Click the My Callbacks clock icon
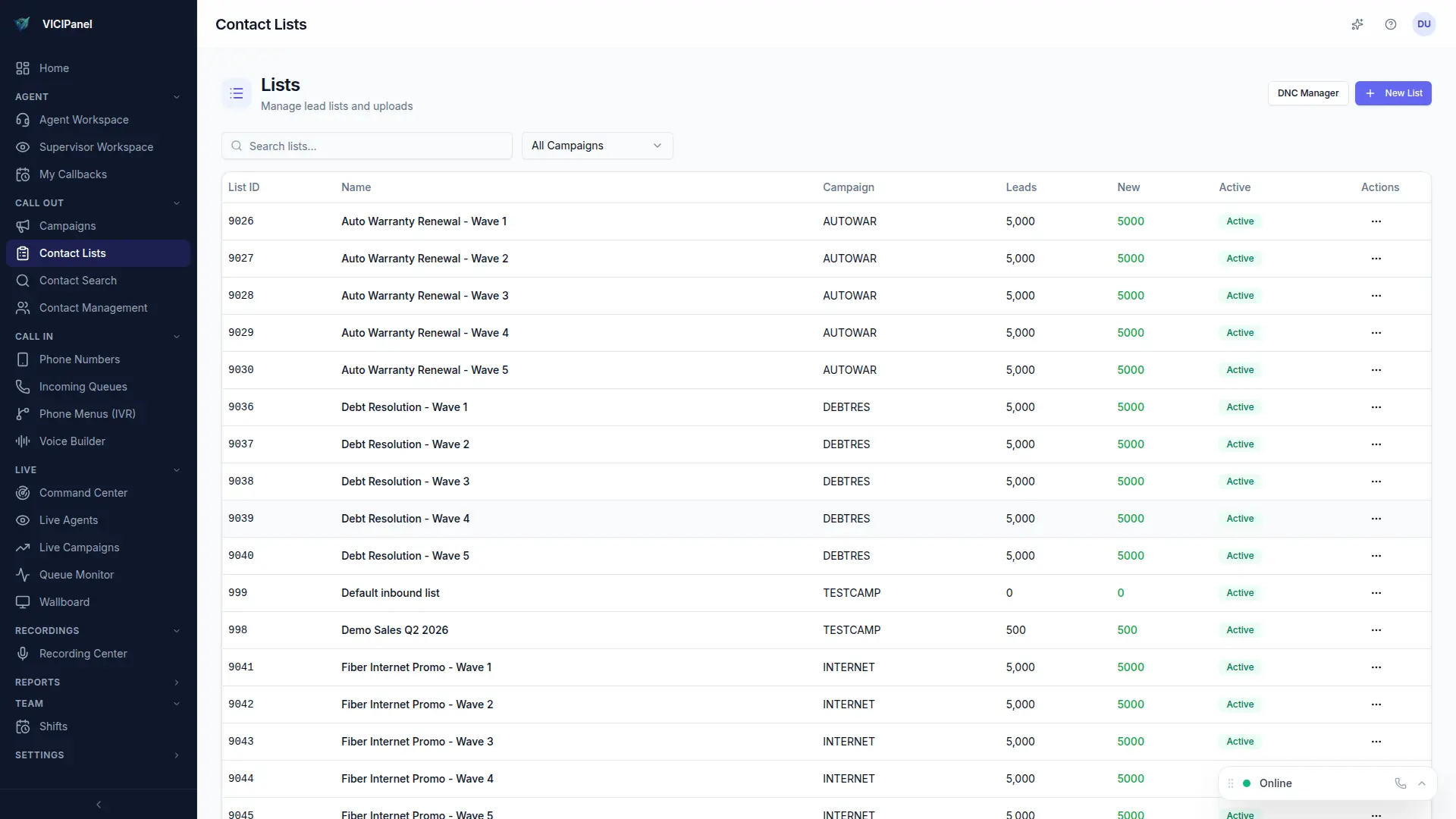Screen dimensions: 1456x819 (23, 174)
